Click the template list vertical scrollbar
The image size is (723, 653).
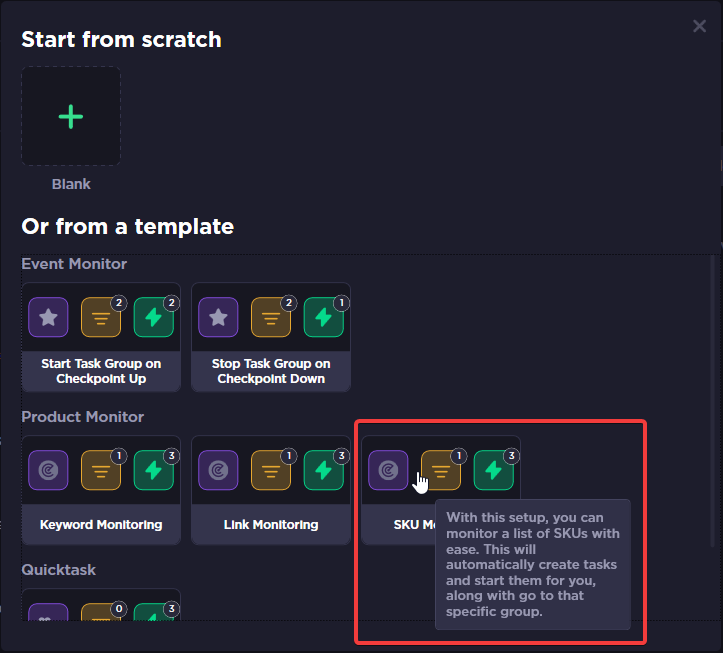pyautogui.click(x=712, y=401)
